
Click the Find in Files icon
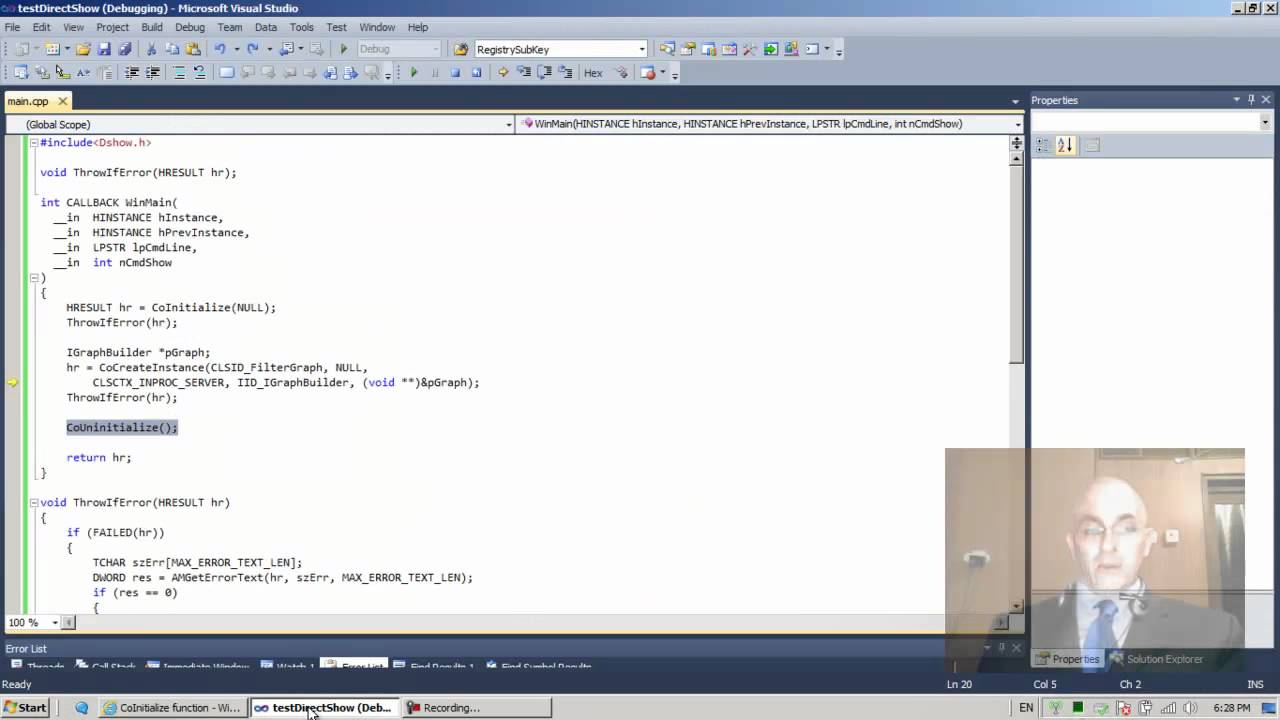(x=459, y=49)
